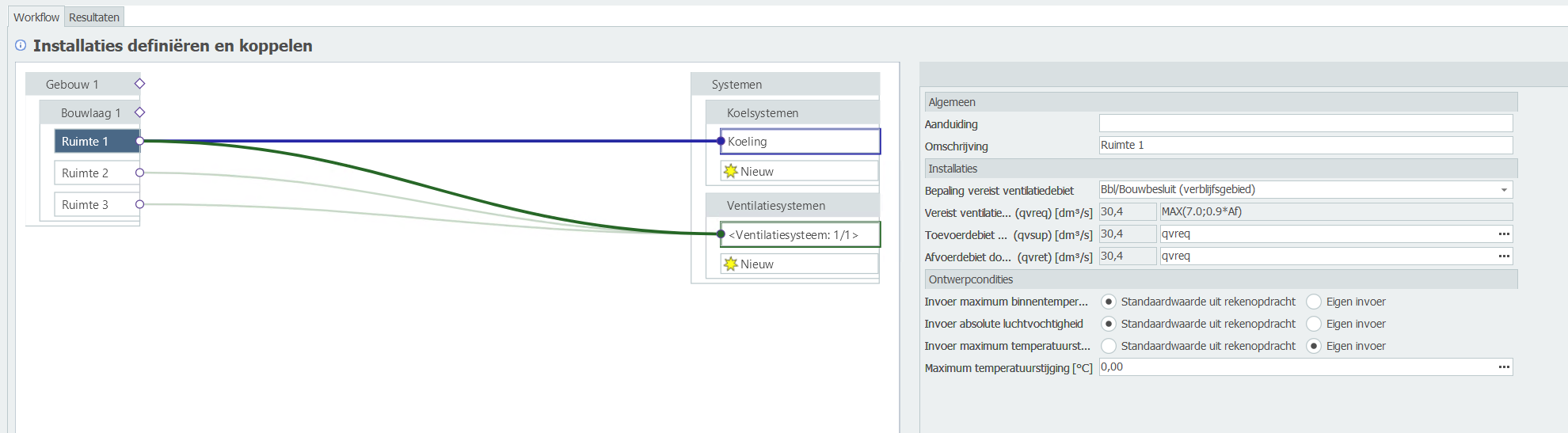
Task: Click the Afvoerdebiet value 30,4
Action: (x=1128, y=256)
